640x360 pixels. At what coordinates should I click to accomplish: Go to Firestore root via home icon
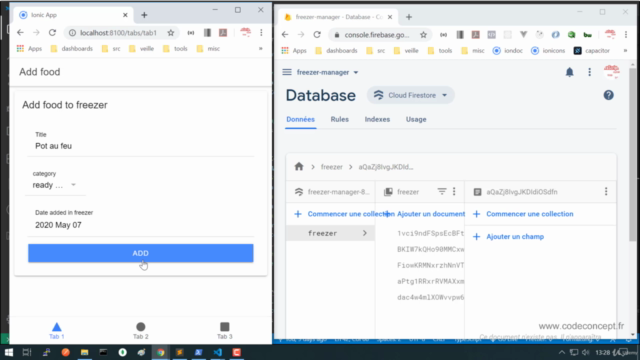pos(299,167)
